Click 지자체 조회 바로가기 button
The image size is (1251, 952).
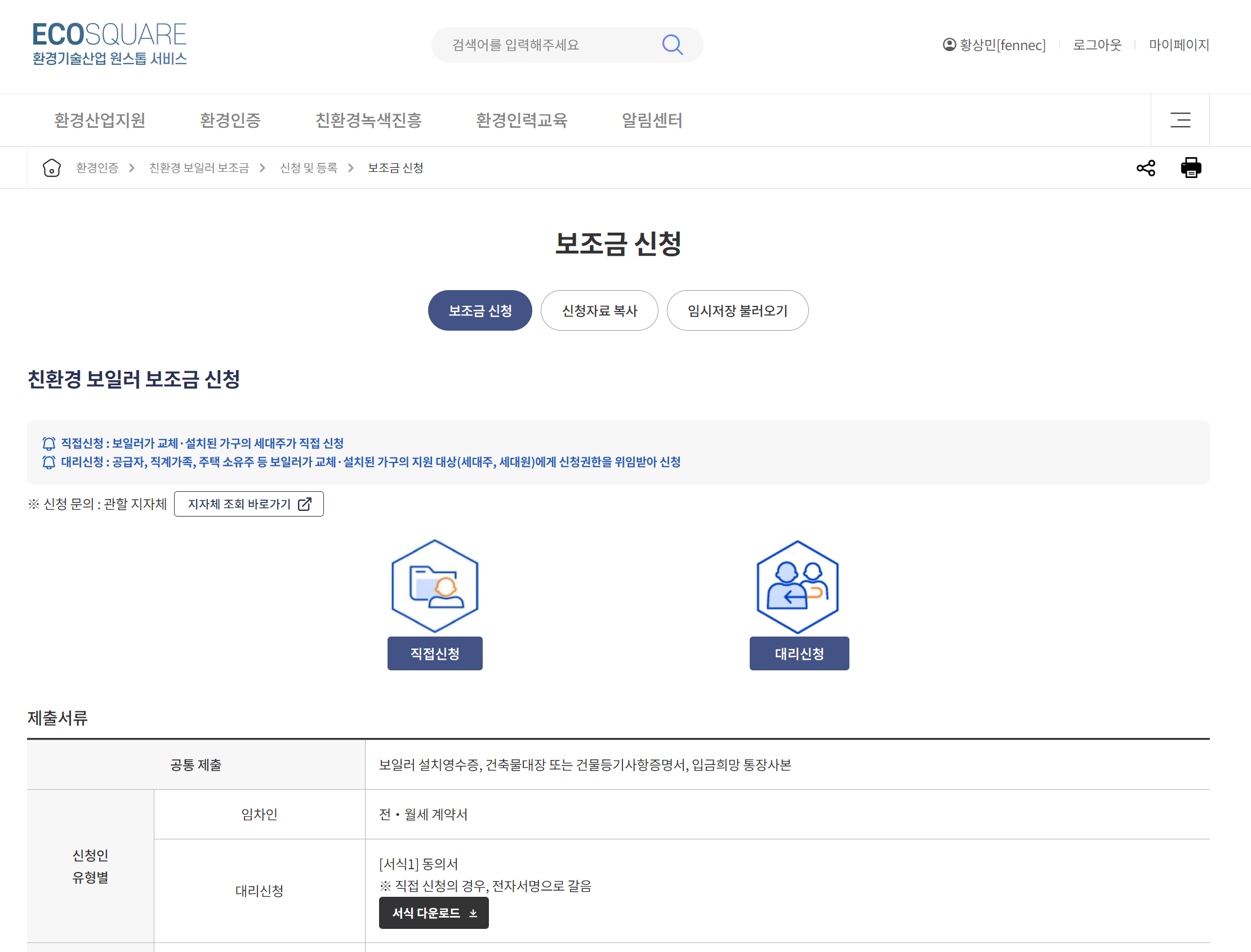[x=249, y=504]
